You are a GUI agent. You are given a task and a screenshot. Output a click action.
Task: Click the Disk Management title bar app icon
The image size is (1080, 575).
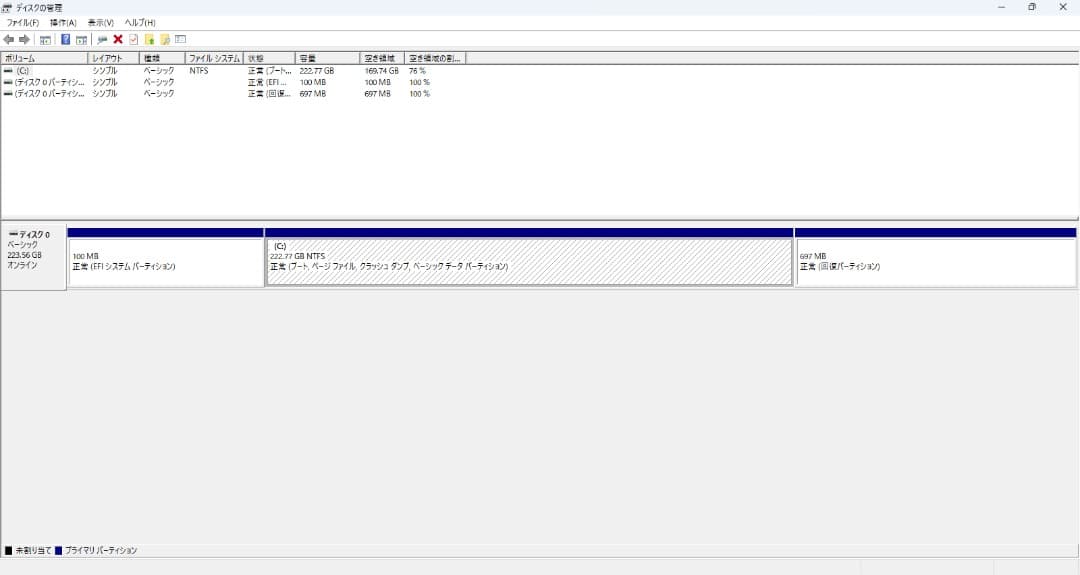click(7, 8)
